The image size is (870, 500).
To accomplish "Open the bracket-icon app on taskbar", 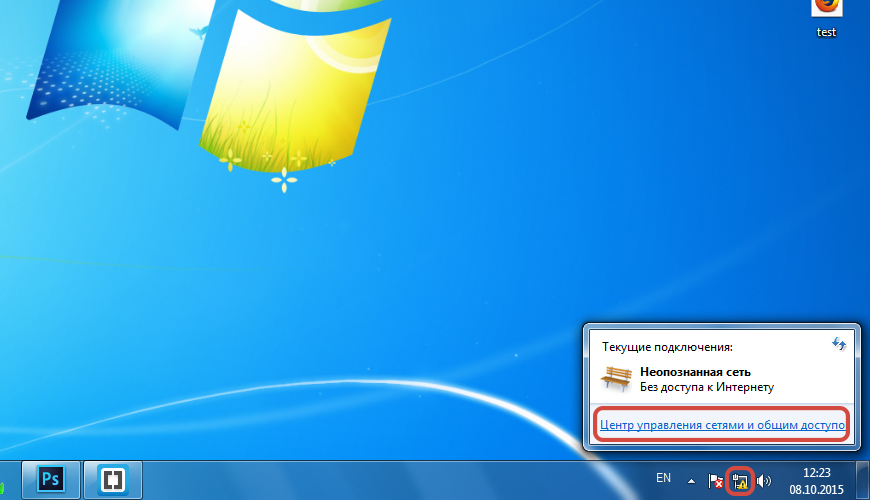I will click(x=113, y=479).
